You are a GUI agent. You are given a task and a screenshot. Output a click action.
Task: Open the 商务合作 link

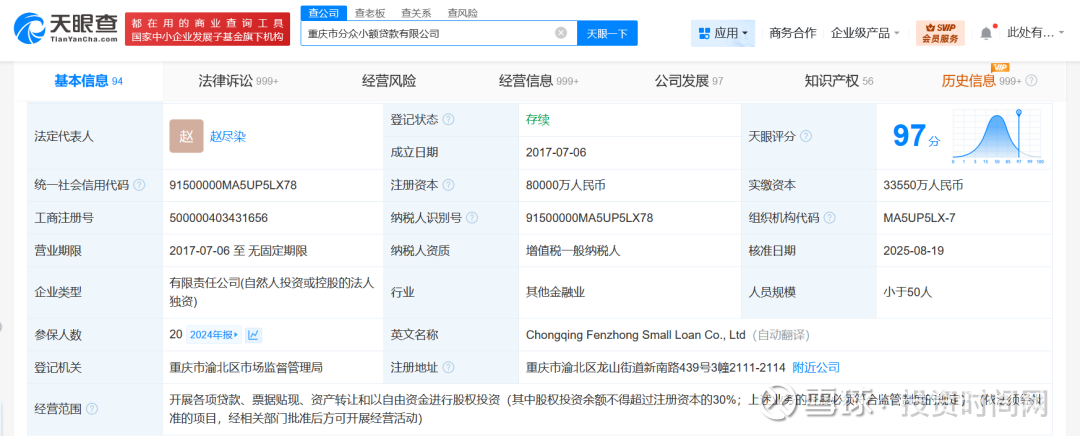(793, 32)
